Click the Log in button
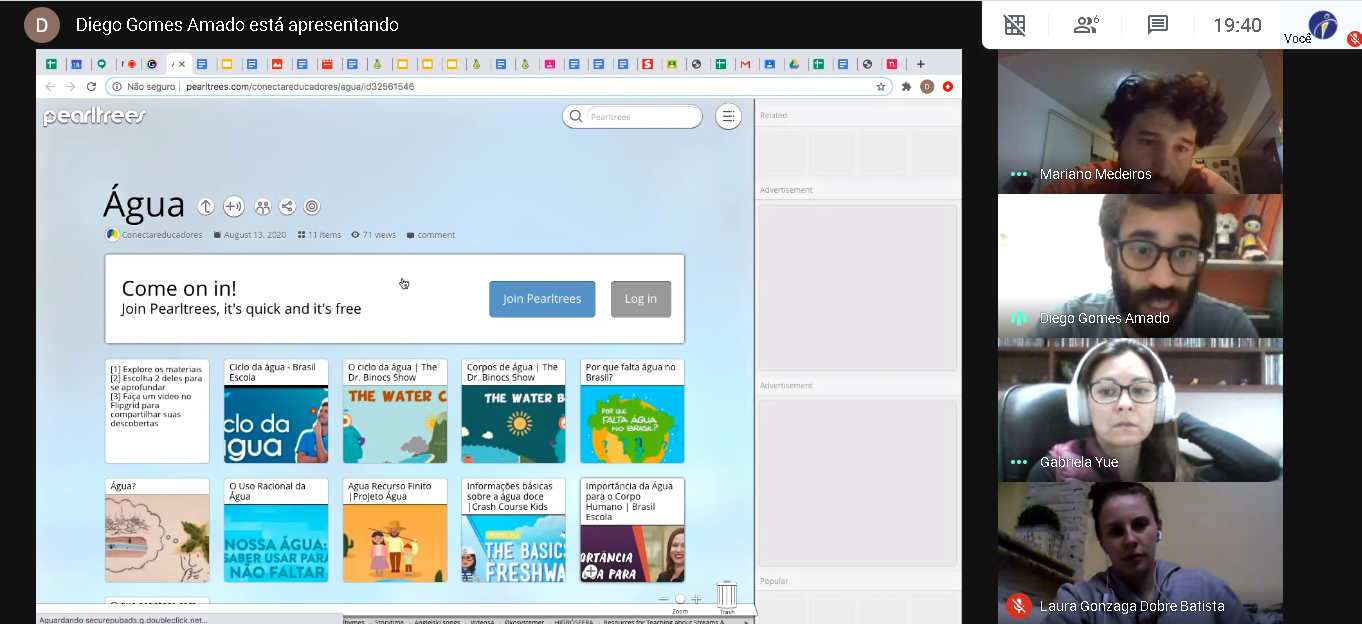Viewport: 1362px width, 624px height. tap(641, 299)
